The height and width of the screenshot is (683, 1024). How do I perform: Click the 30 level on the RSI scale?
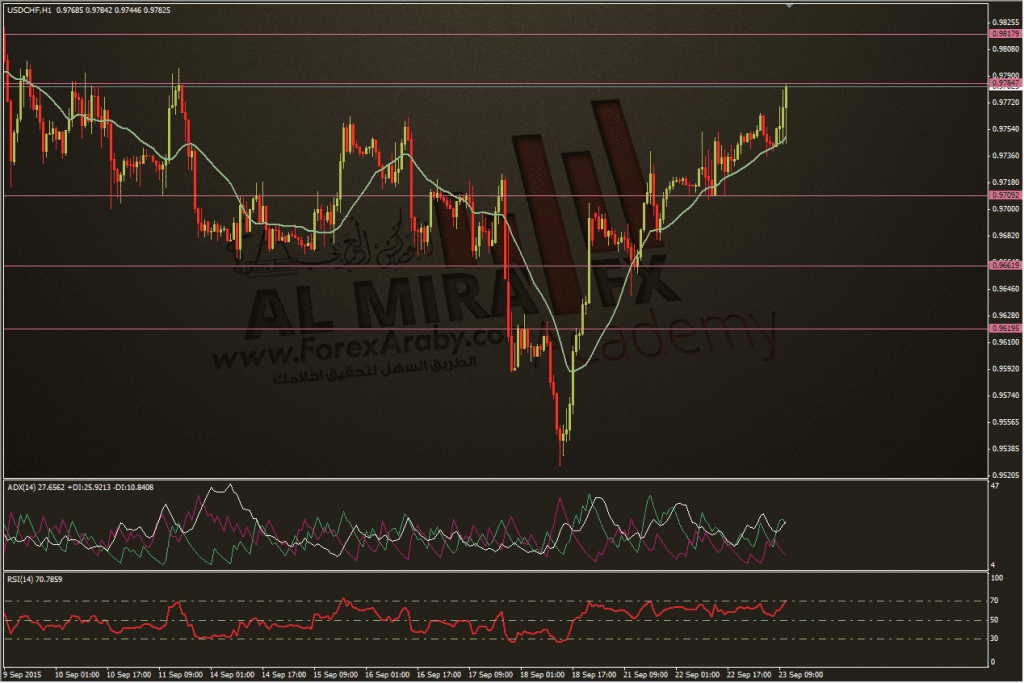point(995,639)
